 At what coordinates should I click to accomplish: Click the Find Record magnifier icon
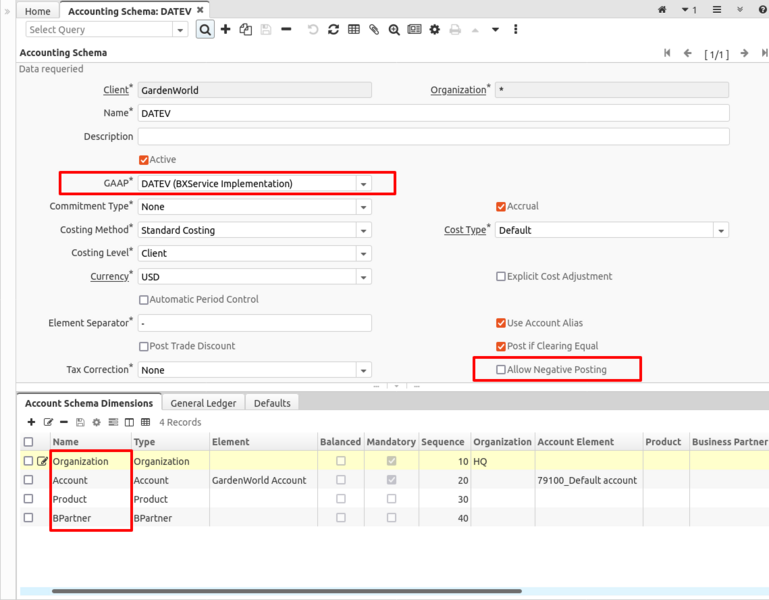pos(205,30)
